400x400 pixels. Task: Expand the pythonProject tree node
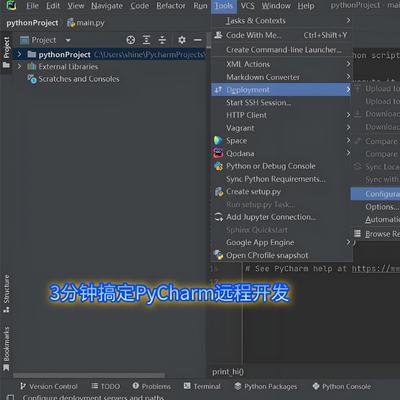tap(19, 54)
